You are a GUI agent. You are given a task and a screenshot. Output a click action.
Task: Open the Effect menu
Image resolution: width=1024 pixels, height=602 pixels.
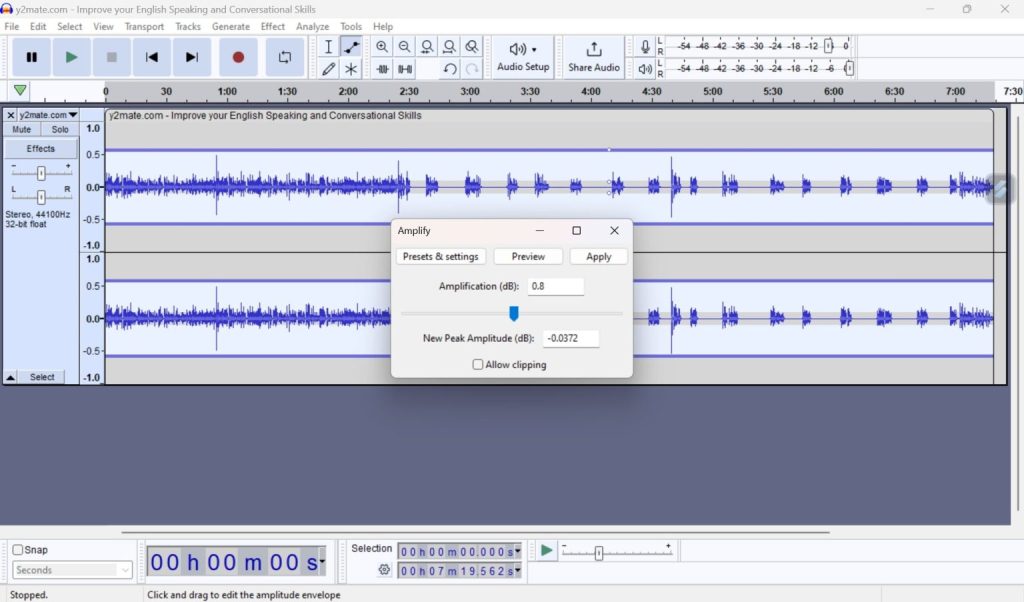[x=272, y=26]
